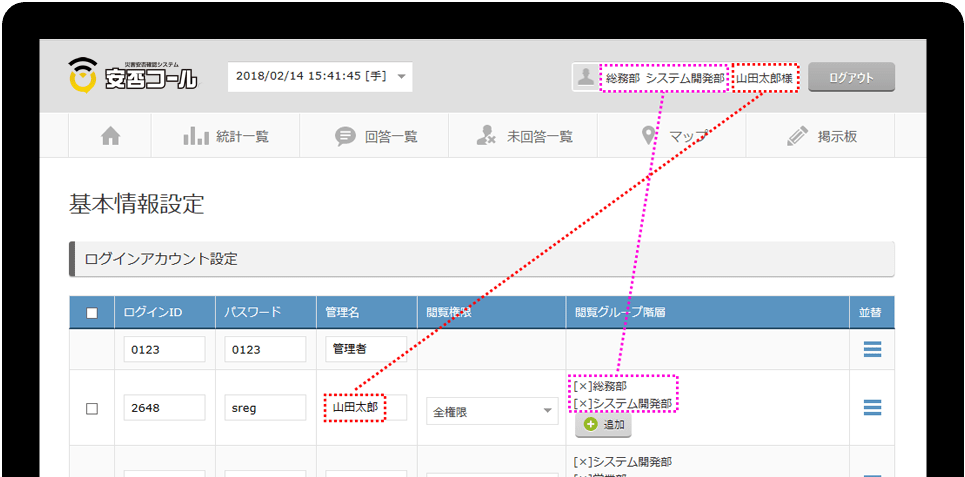
Task: Edit the 管理名 field 山田太郎
Action: [366, 407]
